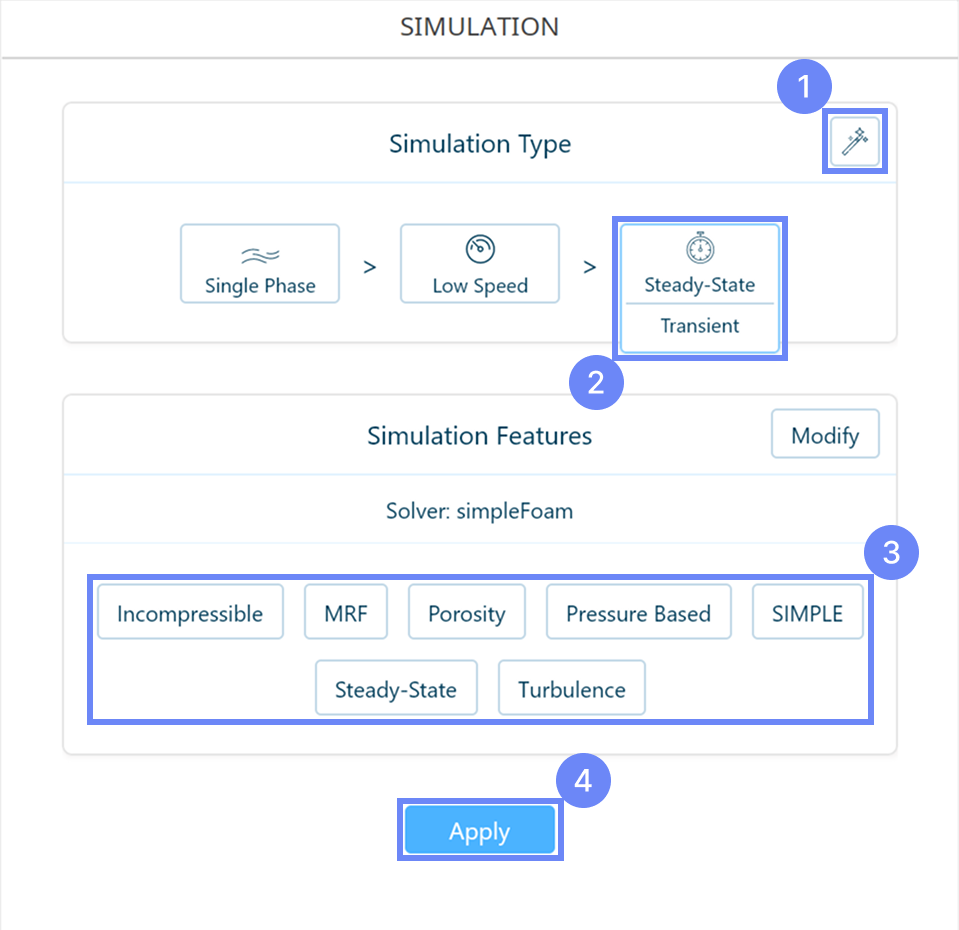Toggle the Porosity feature tag
The image size is (959, 930).
click(467, 613)
